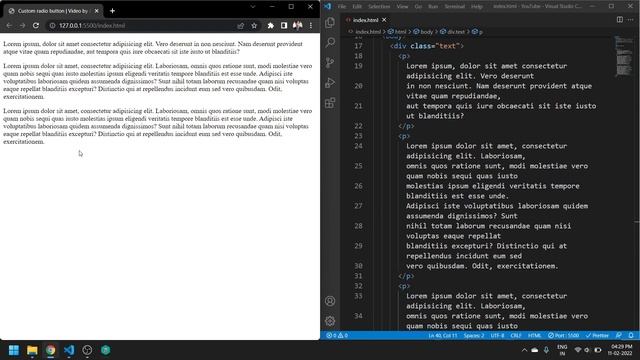Reload the Chrome page
This screenshot has height=360, width=640.
pos(36,25)
